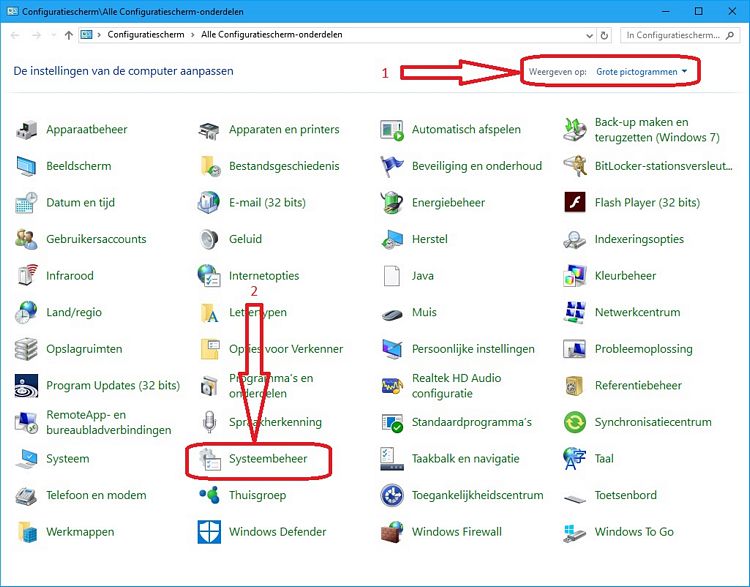Click the Taal language icon
Viewport: 750px width, 587px height.
[x=574, y=459]
